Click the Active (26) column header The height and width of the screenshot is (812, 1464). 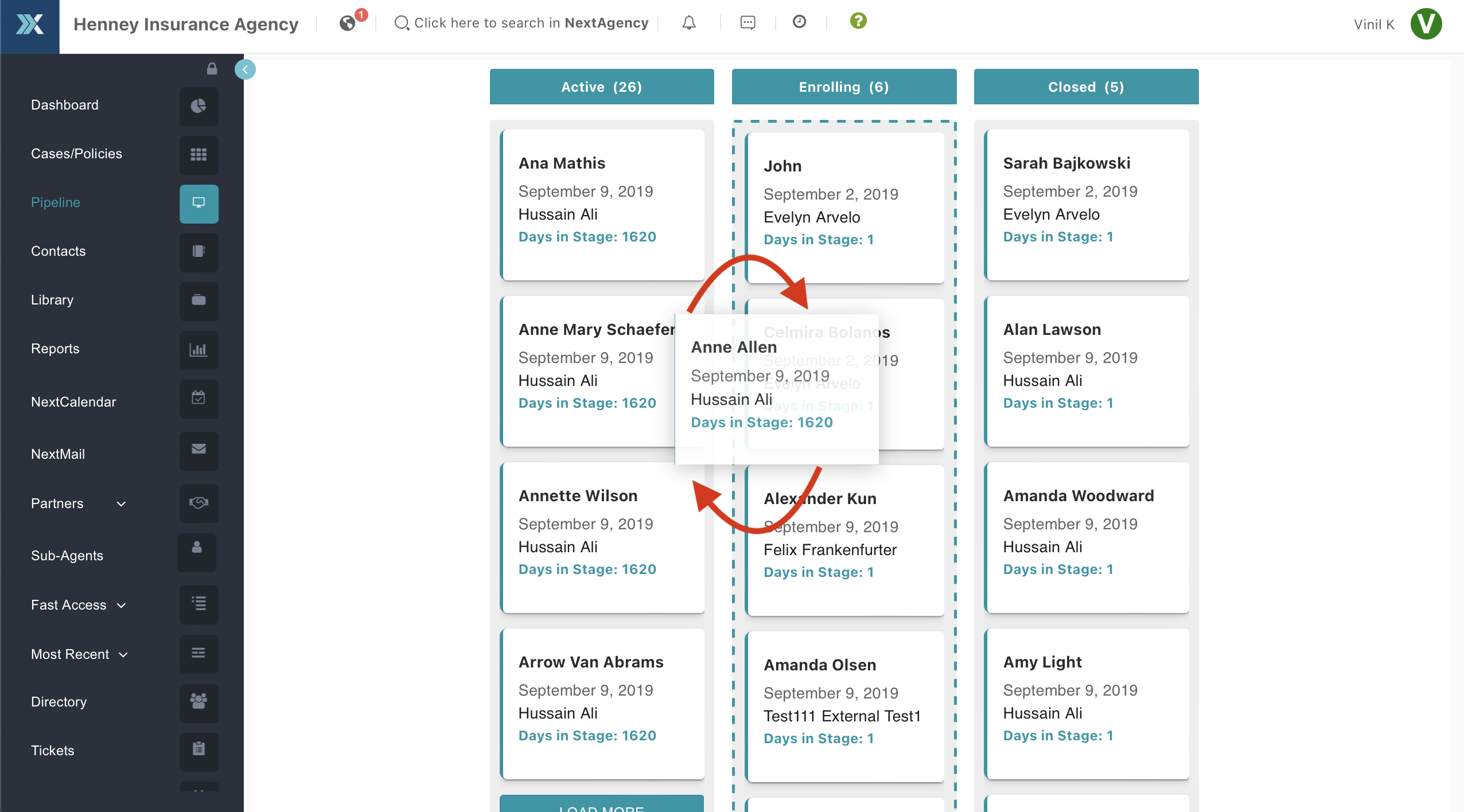[602, 87]
